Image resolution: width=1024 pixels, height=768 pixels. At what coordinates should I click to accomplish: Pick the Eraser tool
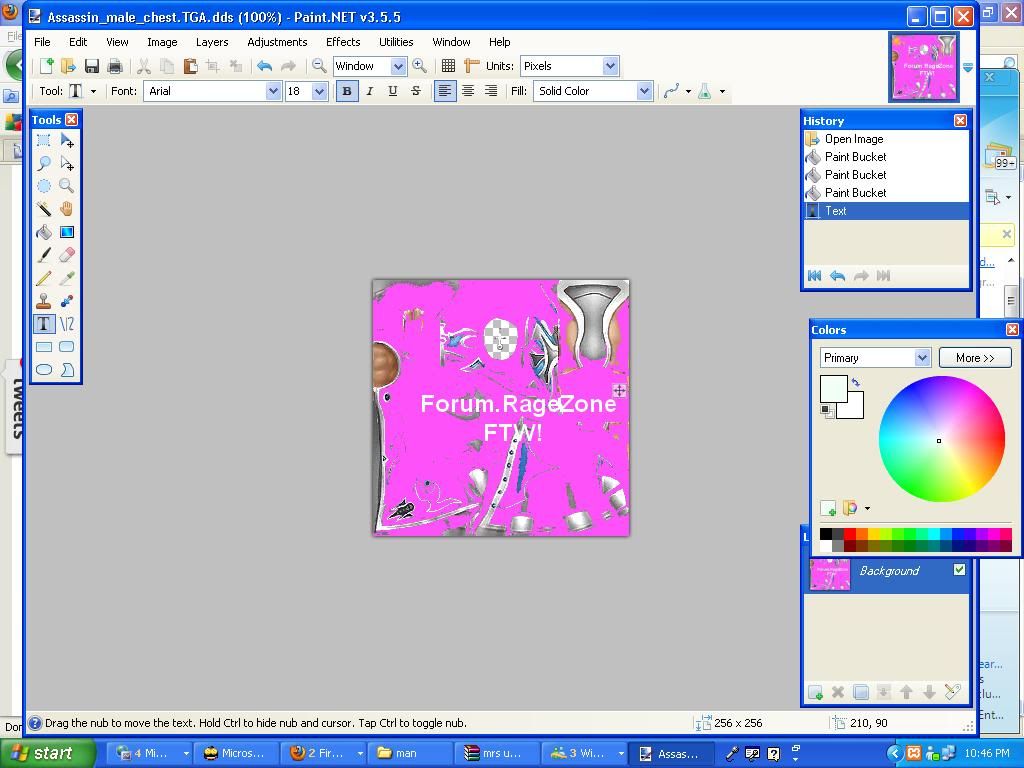[x=67, y=255]
